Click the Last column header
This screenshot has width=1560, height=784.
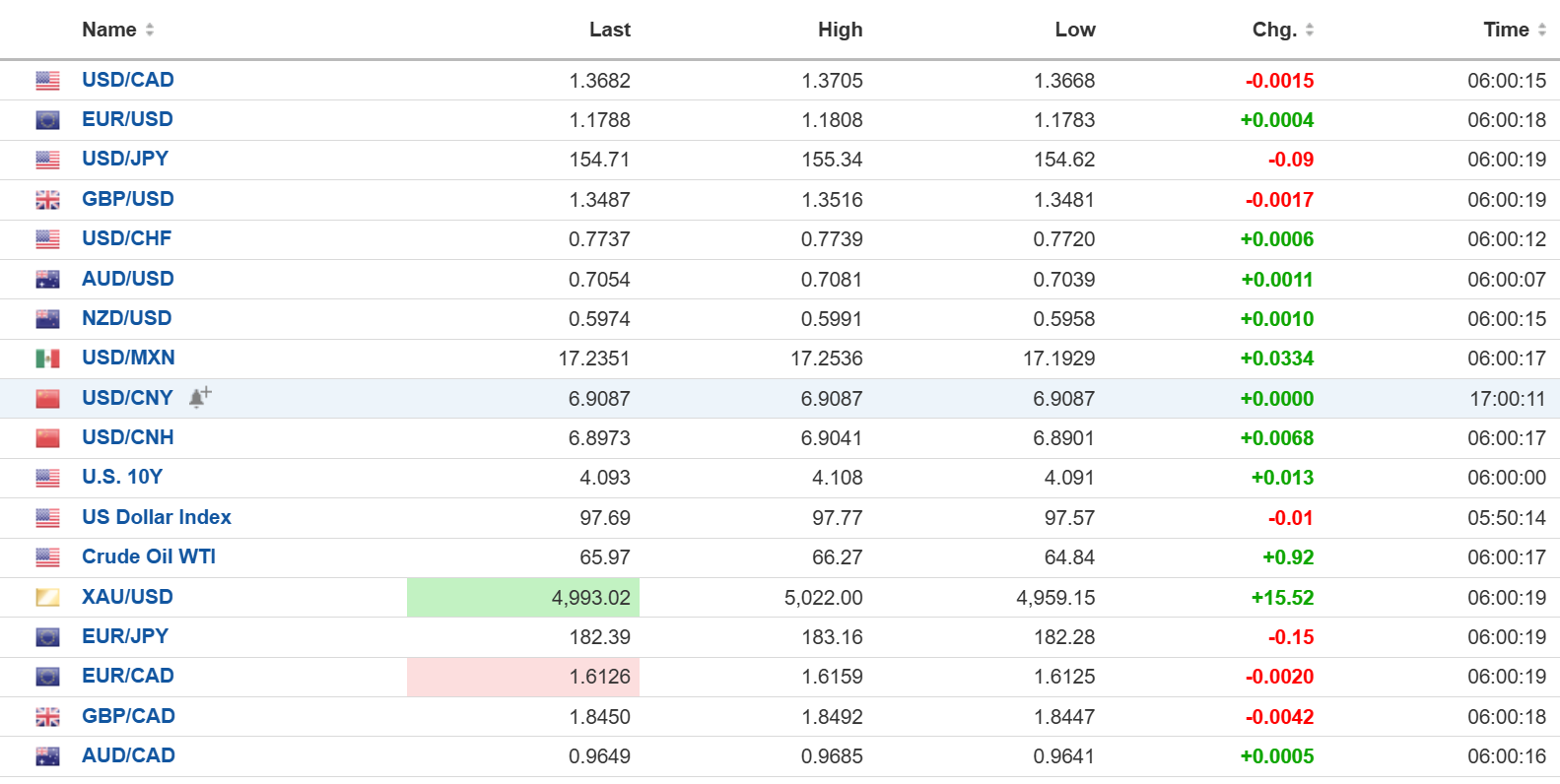coord(609,30)
